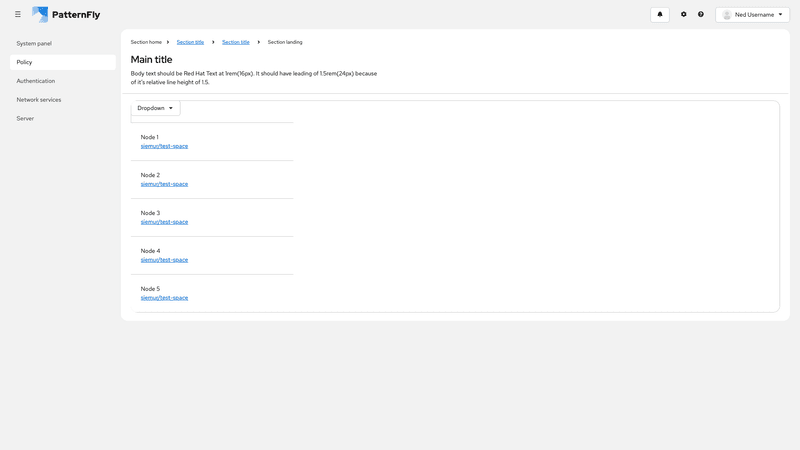The height and width of the screenshot is (450, 800).
Task: Select System panel in sidebar
Action: point(34,44)
